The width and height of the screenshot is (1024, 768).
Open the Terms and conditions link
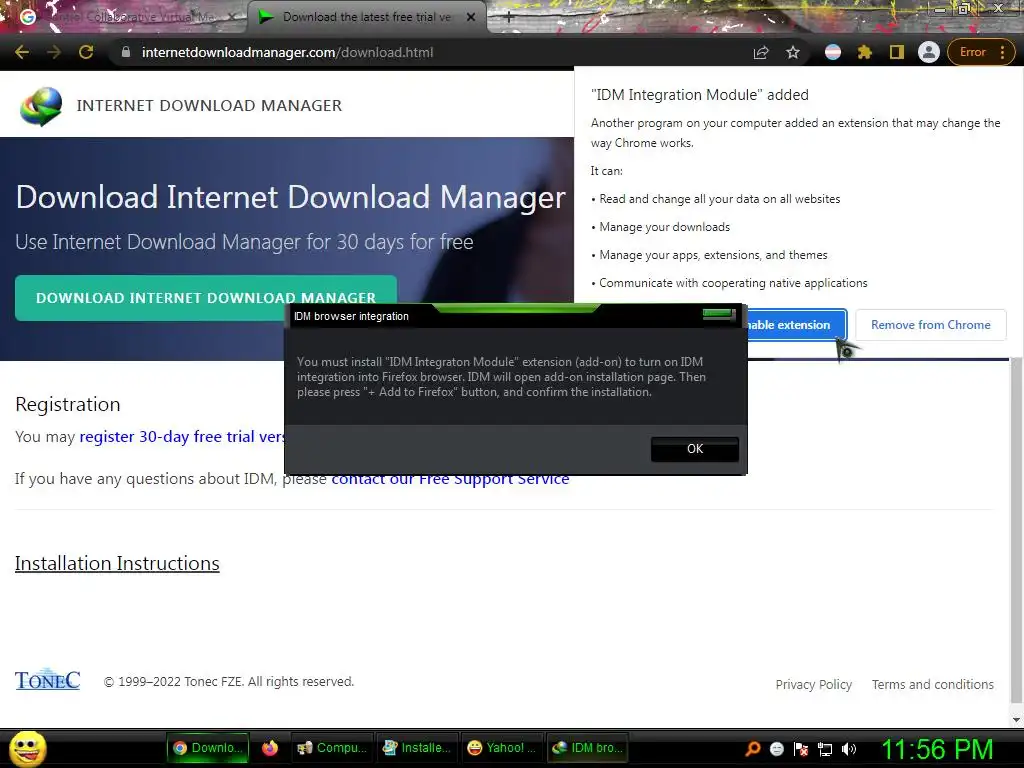933,684
